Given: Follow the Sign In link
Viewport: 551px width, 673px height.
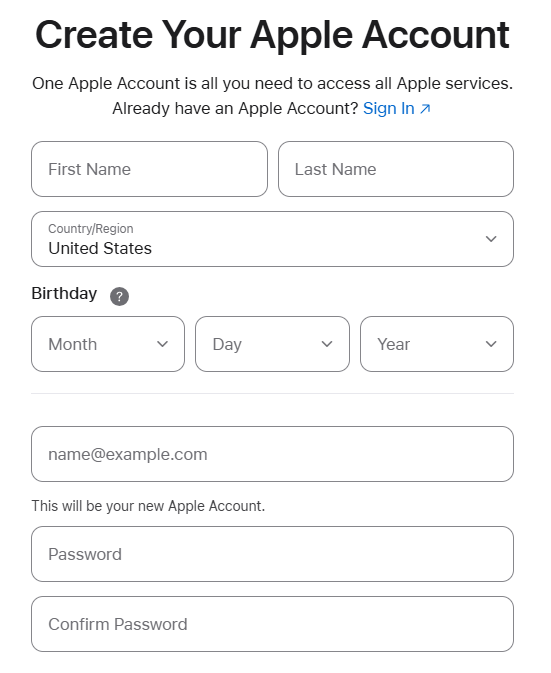Looking at the screenshot, I should click(x=389, y=109).
